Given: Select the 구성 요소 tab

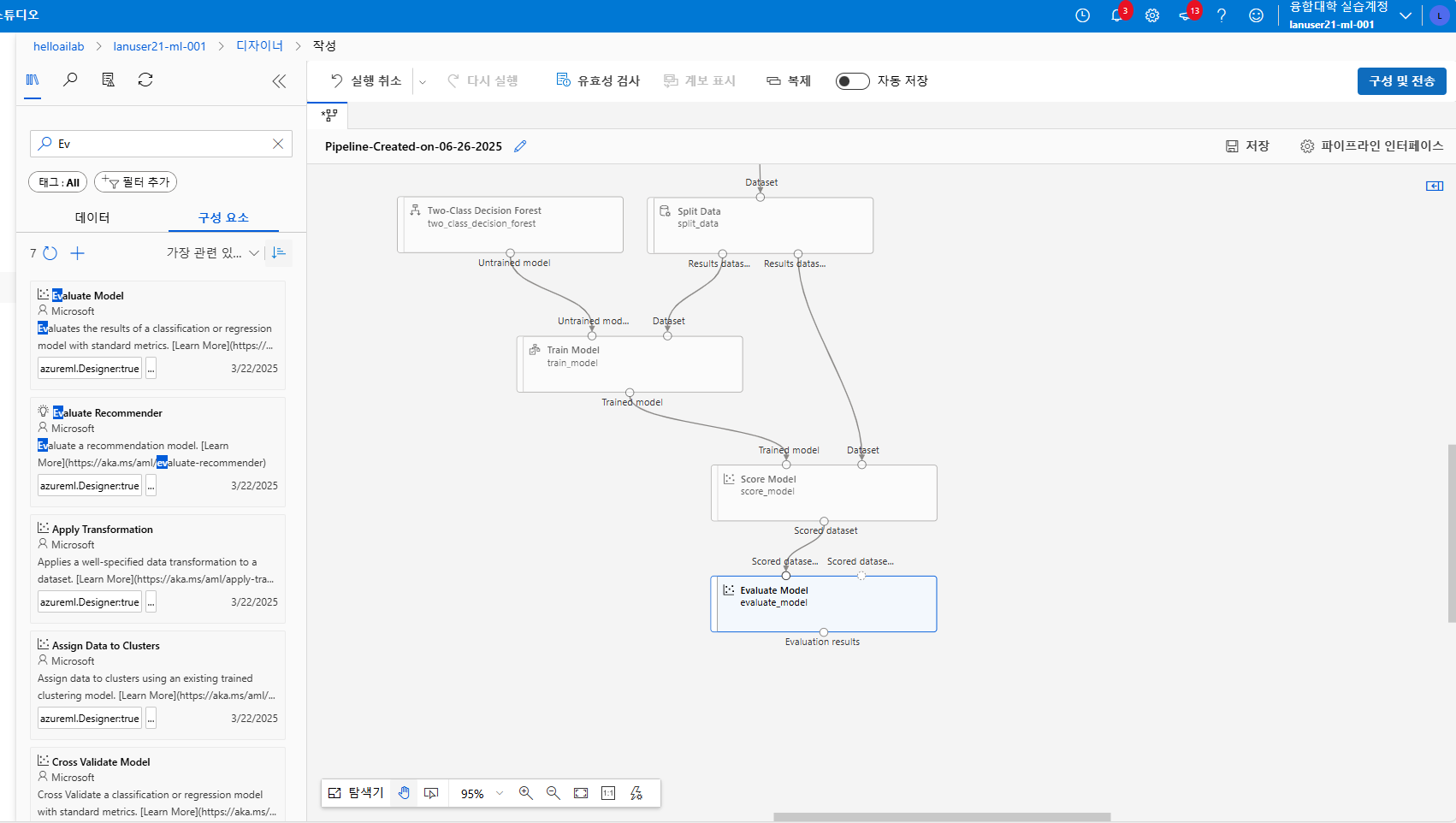Looking at the screenshot, I should [223, 217].
